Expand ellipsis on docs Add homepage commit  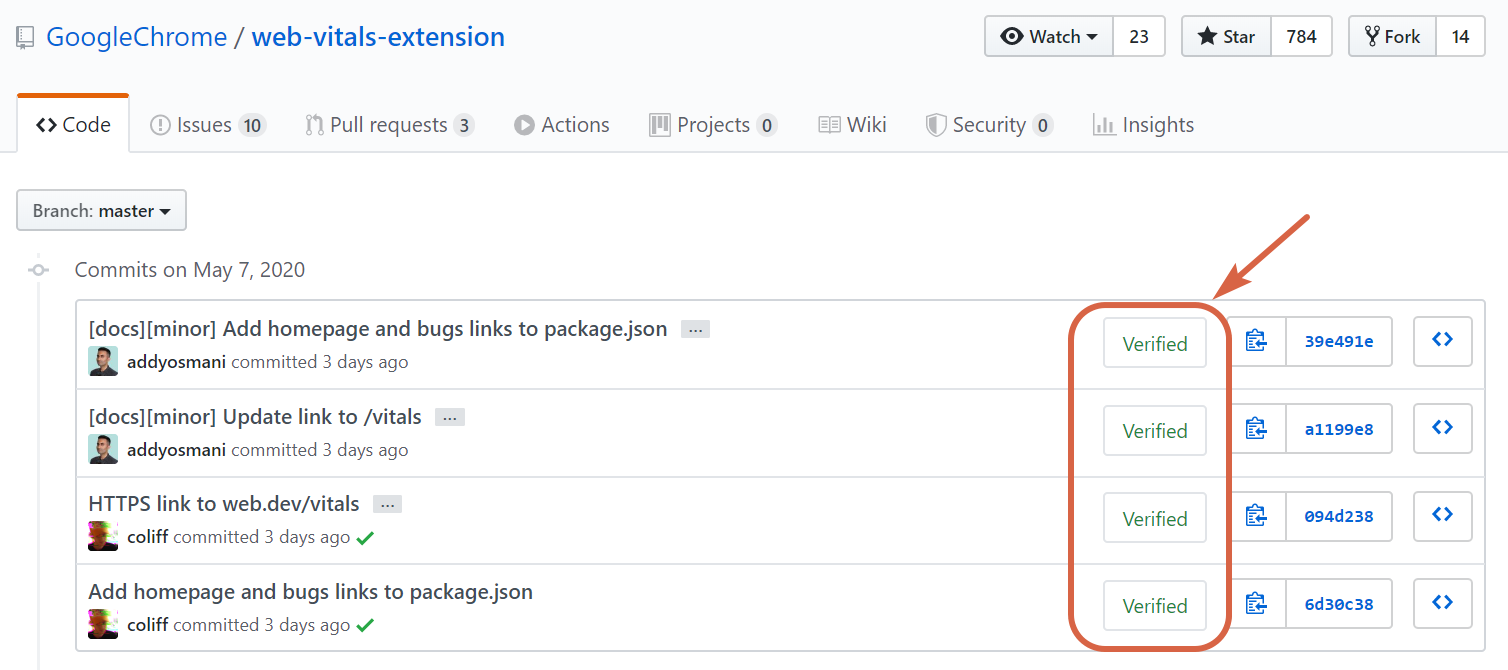695,329
